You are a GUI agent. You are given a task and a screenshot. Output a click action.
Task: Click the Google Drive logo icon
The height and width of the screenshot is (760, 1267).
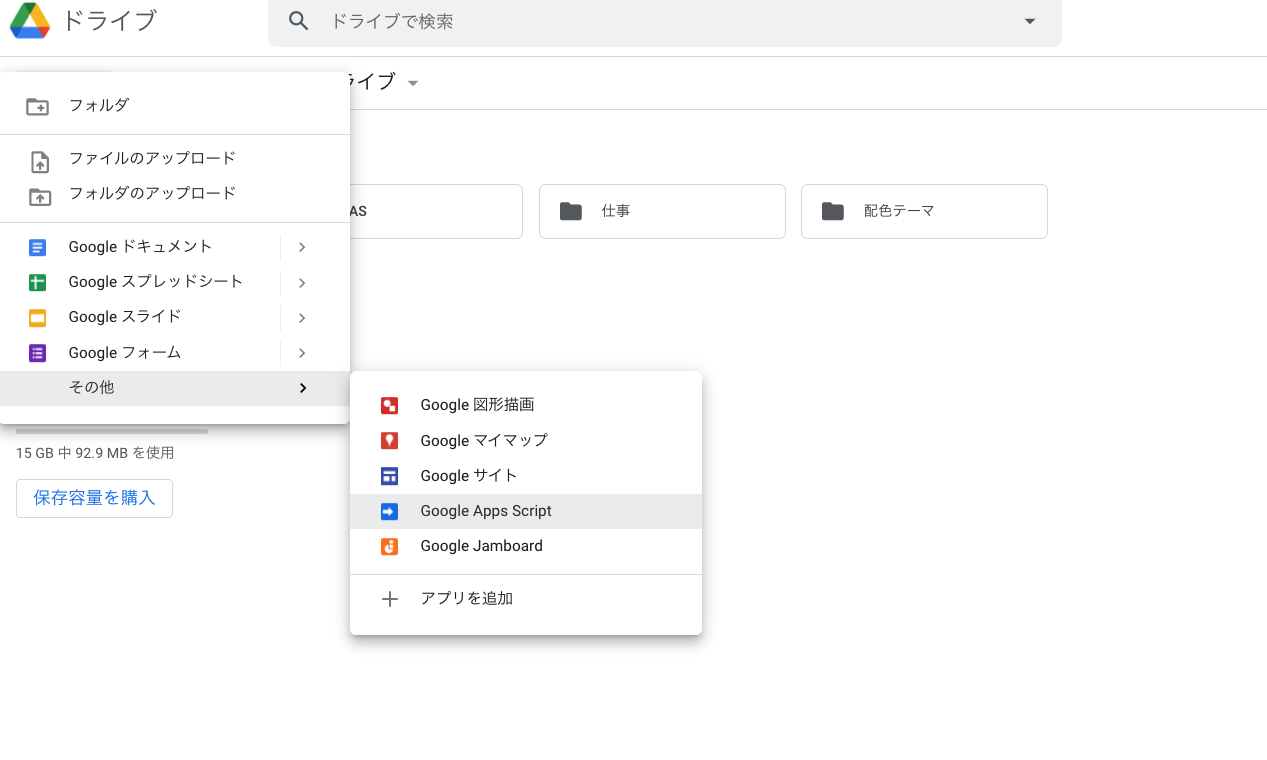click(x=30, y=21)
